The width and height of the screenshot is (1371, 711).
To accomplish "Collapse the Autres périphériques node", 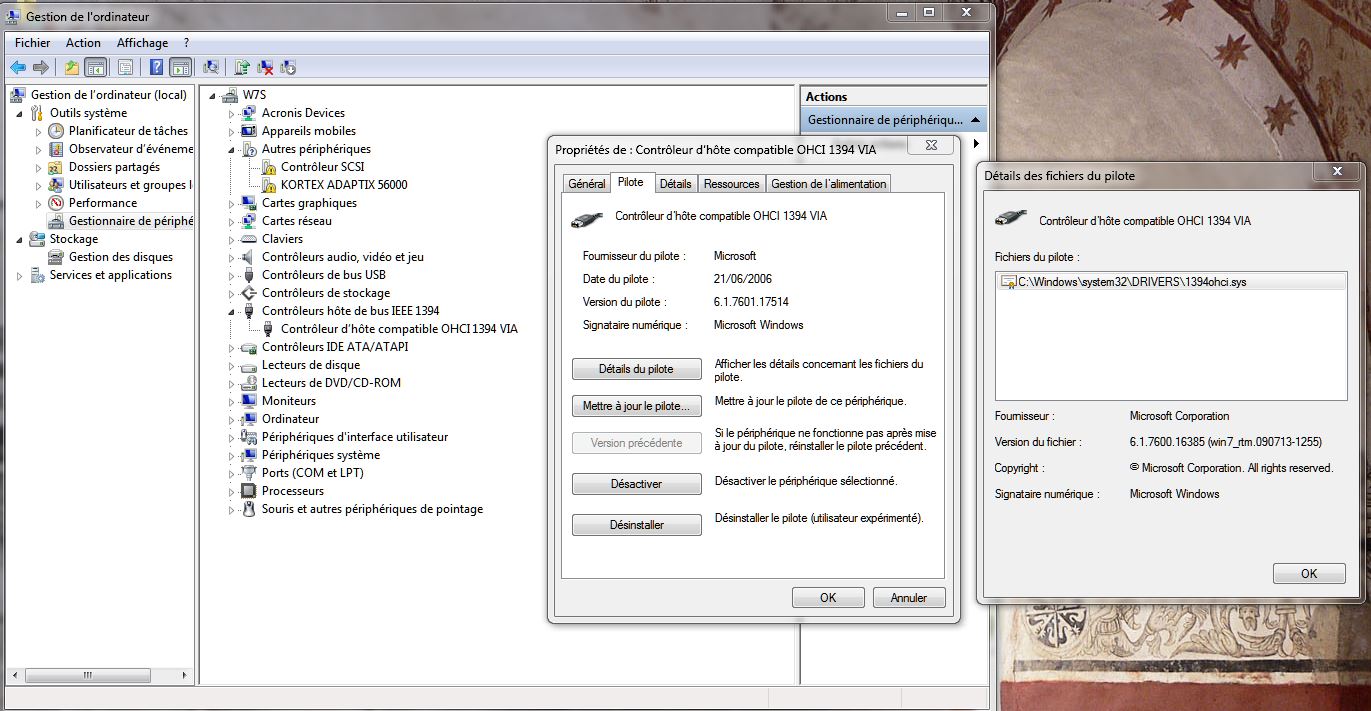I will 232,149.
